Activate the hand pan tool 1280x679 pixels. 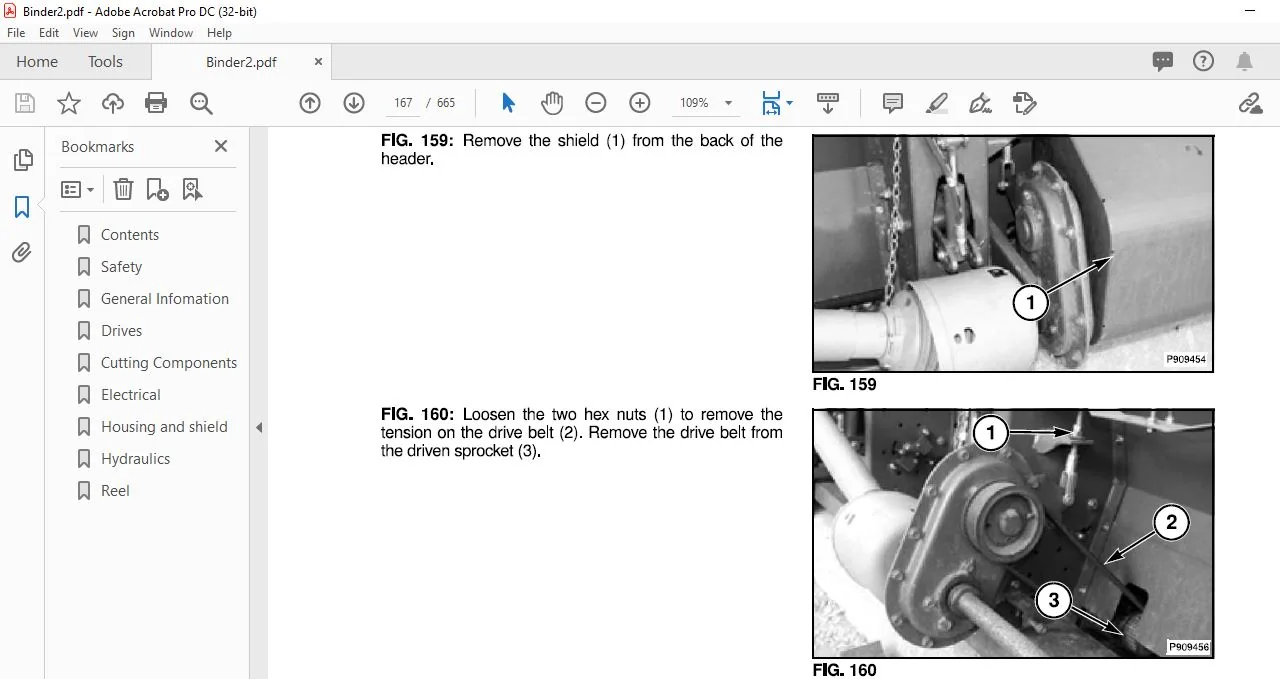(x=552, y=103)
